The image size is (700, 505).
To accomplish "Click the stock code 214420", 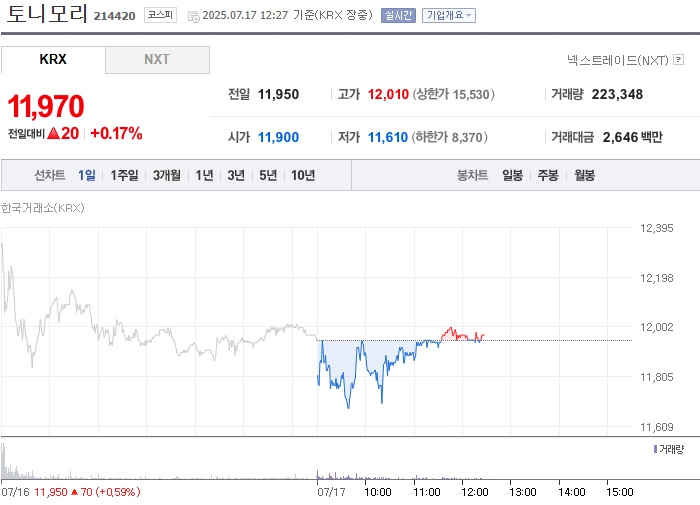I will (114, 16).
